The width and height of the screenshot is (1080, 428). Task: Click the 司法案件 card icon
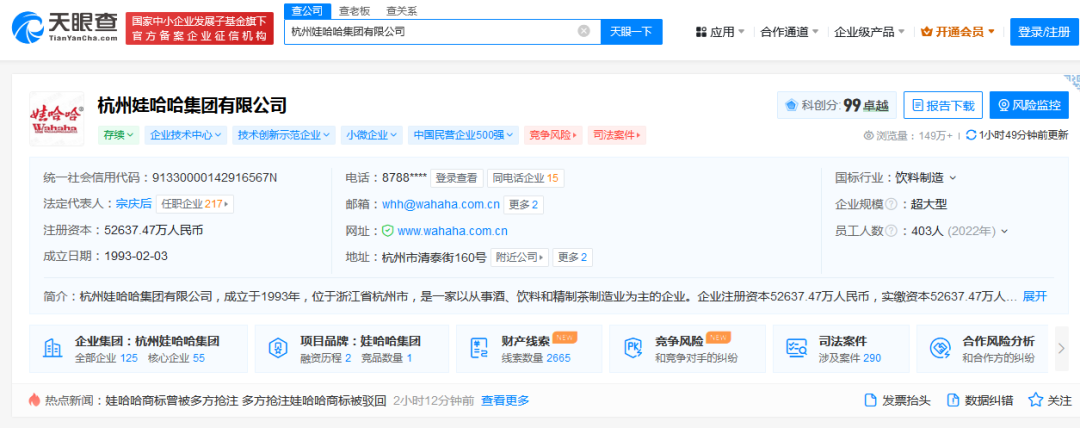point(796,349)
